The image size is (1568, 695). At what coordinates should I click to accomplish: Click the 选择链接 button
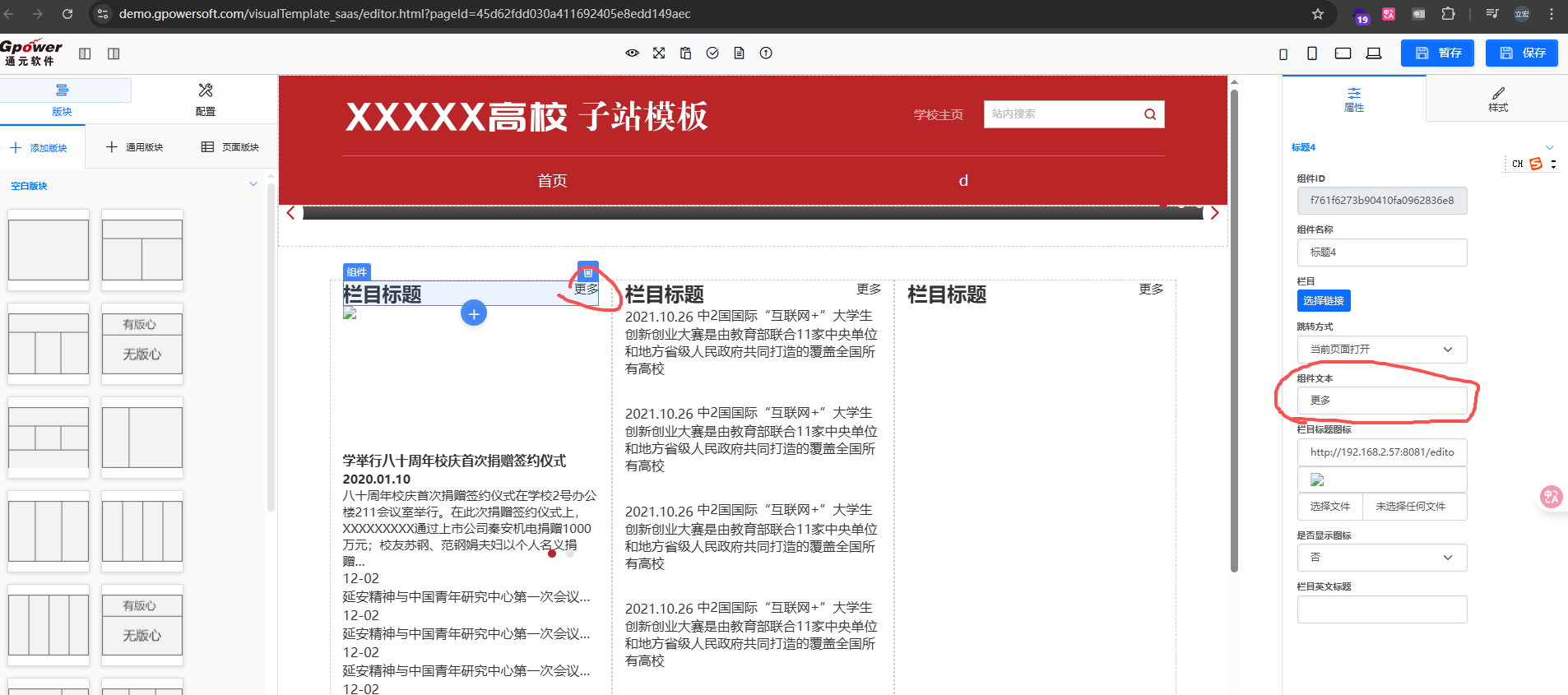click(1323, 301)
